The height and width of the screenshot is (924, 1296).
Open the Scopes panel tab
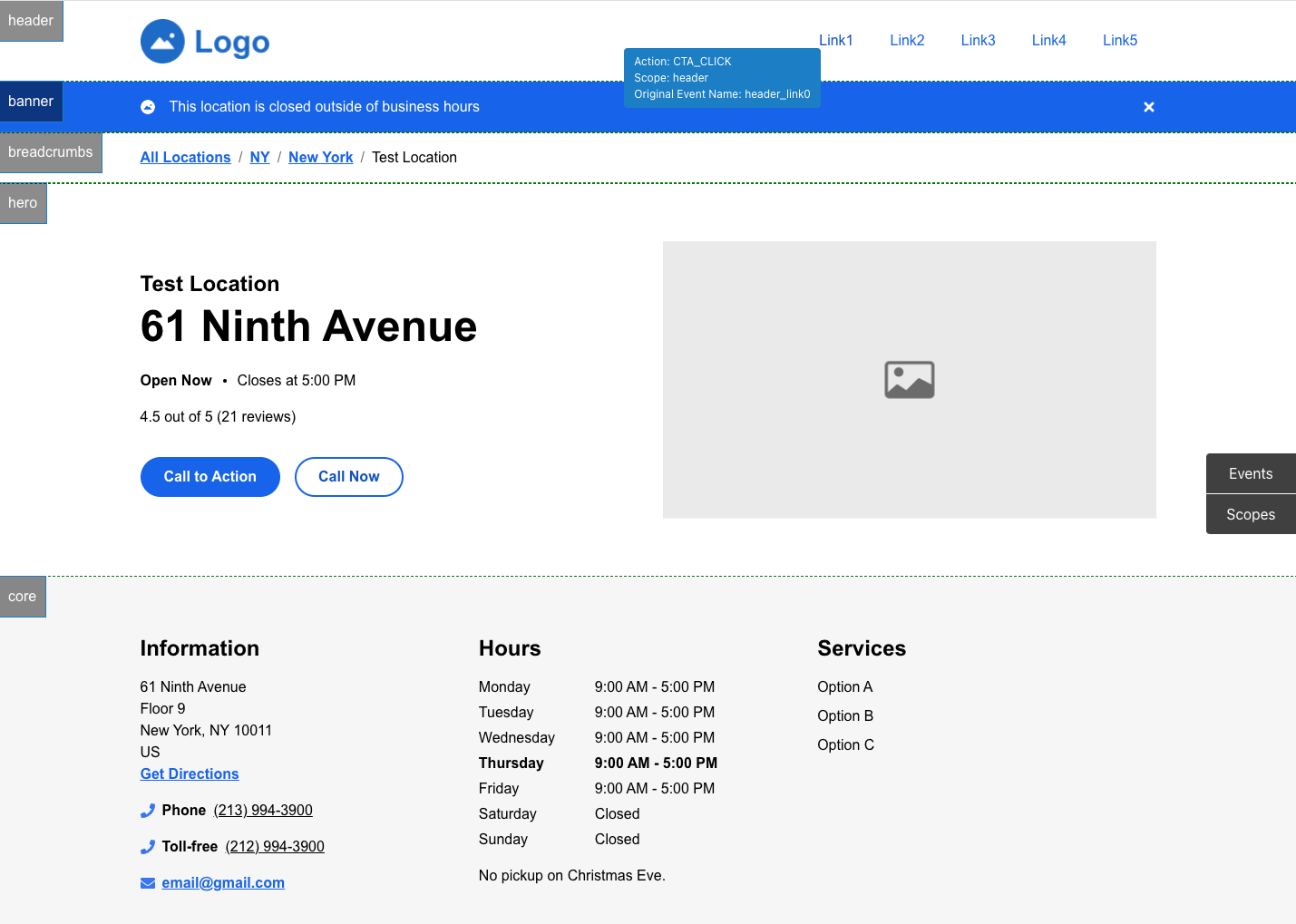[x=1251, y=514]
